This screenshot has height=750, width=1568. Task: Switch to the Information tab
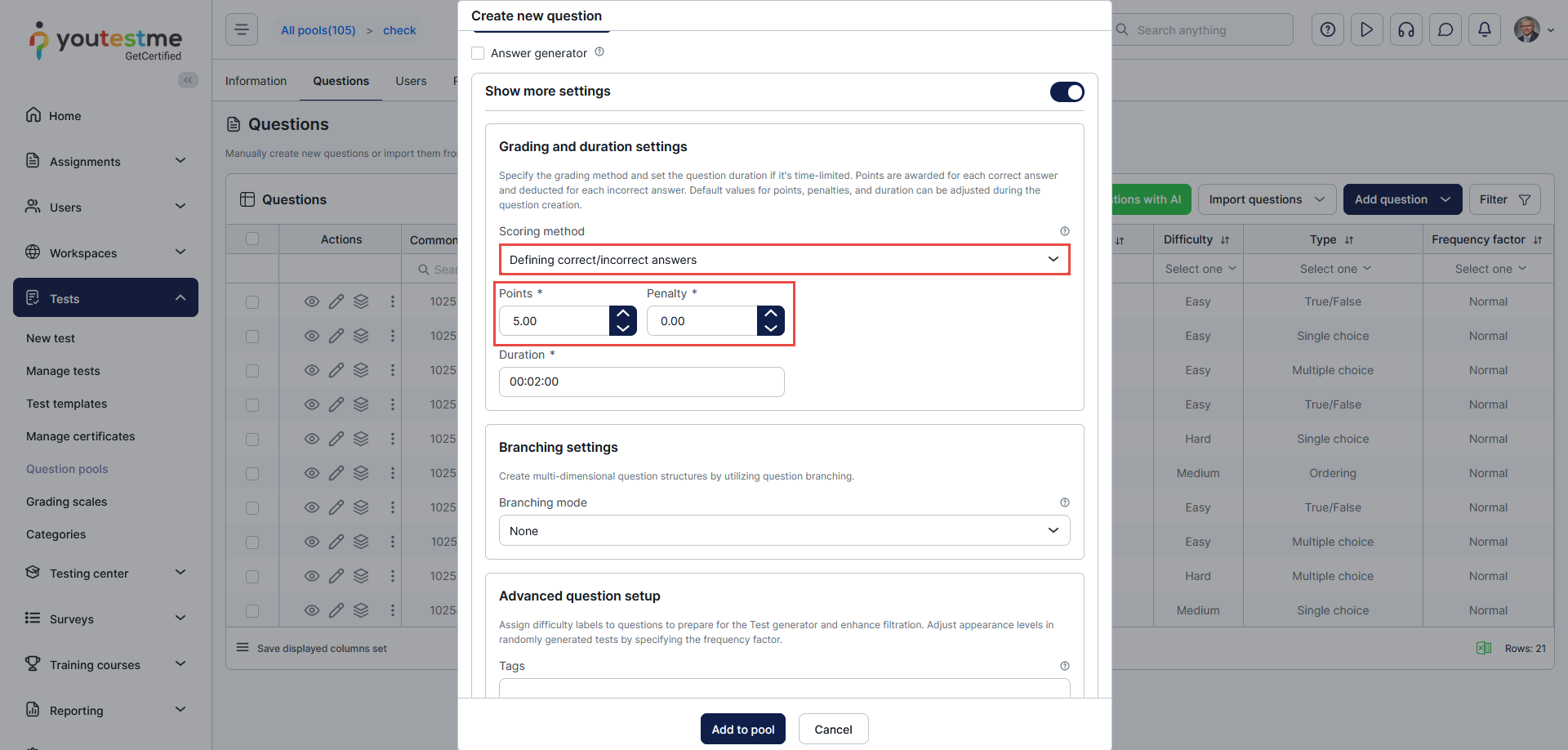click(256, 81)
